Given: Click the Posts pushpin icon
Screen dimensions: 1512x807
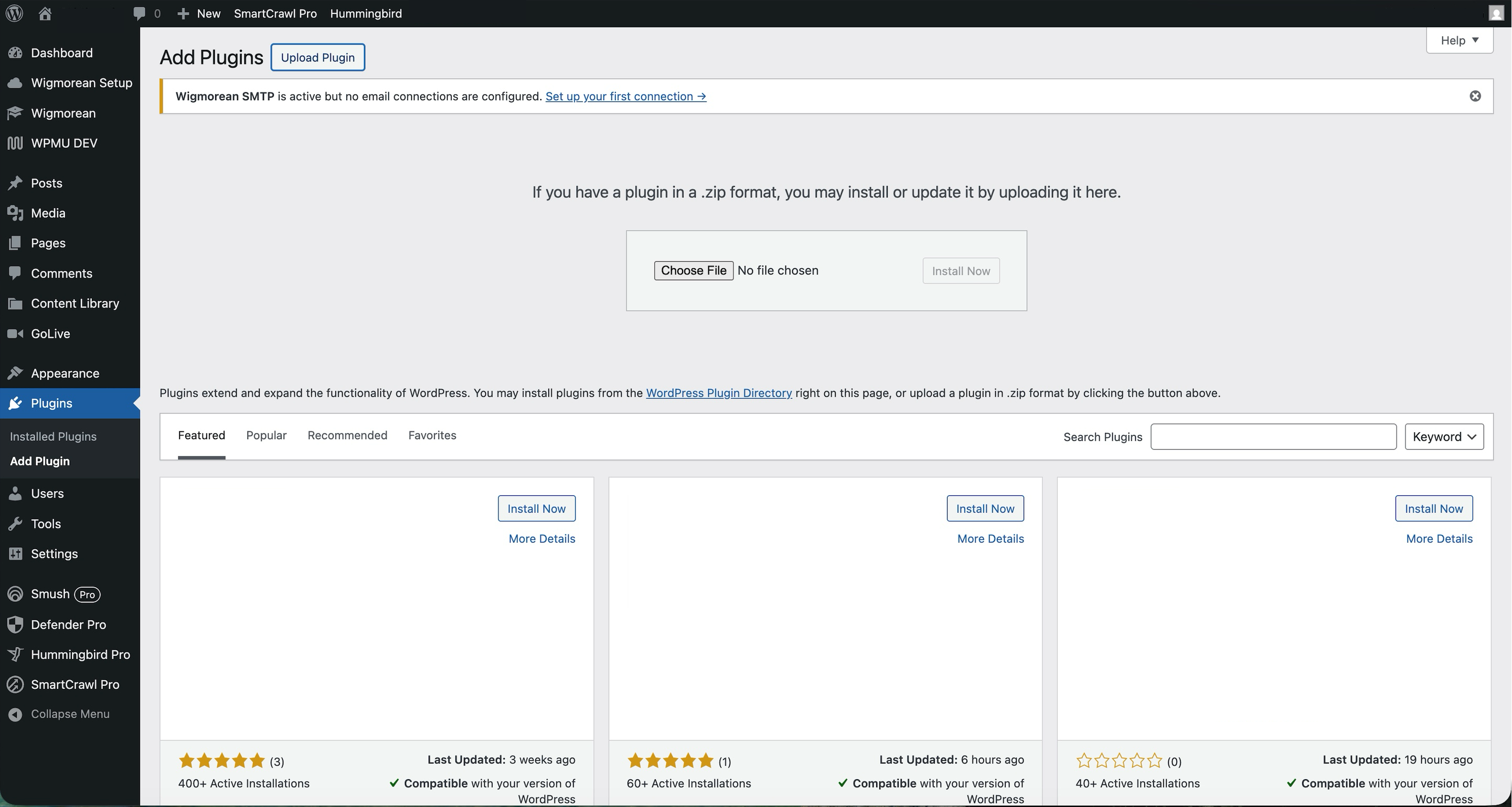Looking at the screenshot, I should (15, 183).
